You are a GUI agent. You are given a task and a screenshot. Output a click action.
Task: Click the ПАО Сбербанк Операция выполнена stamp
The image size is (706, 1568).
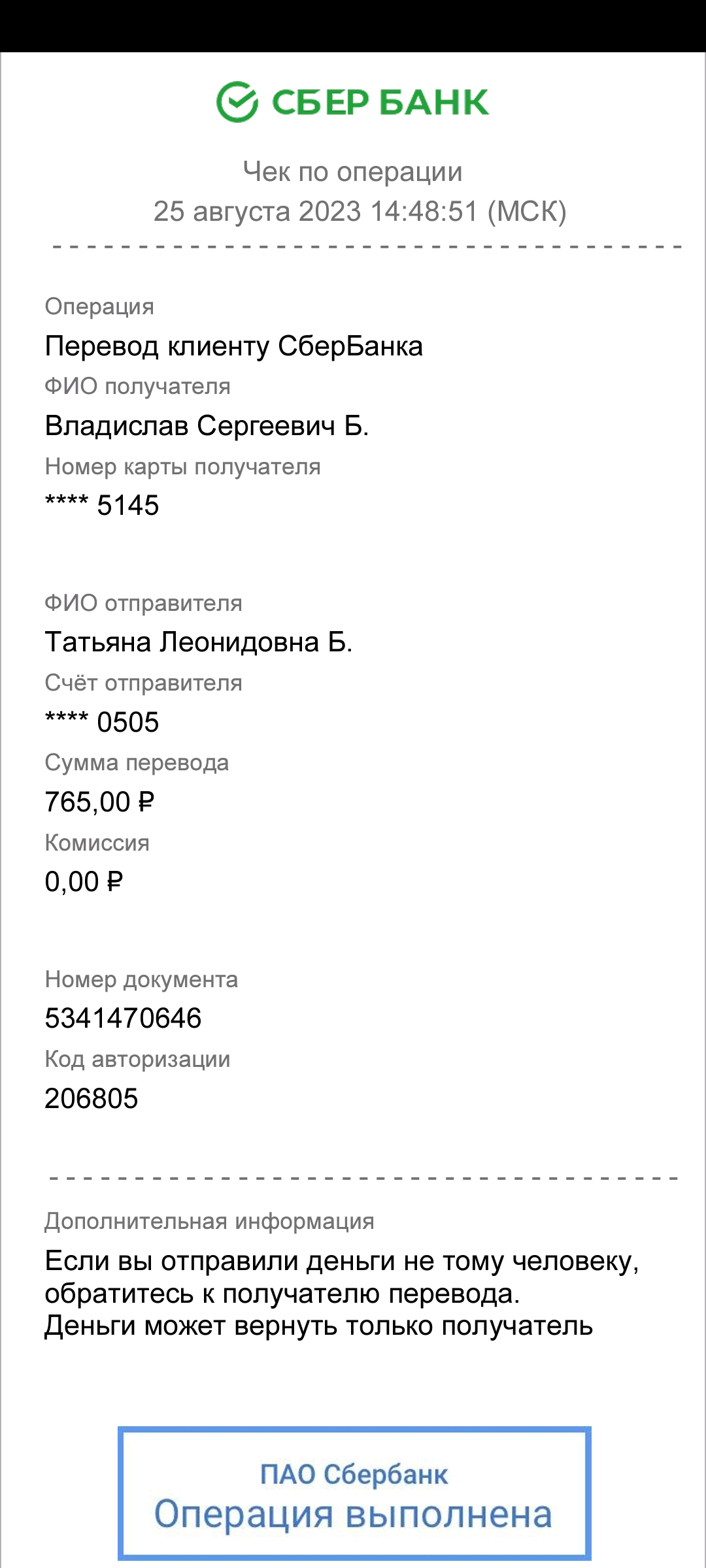point(354,1493)
